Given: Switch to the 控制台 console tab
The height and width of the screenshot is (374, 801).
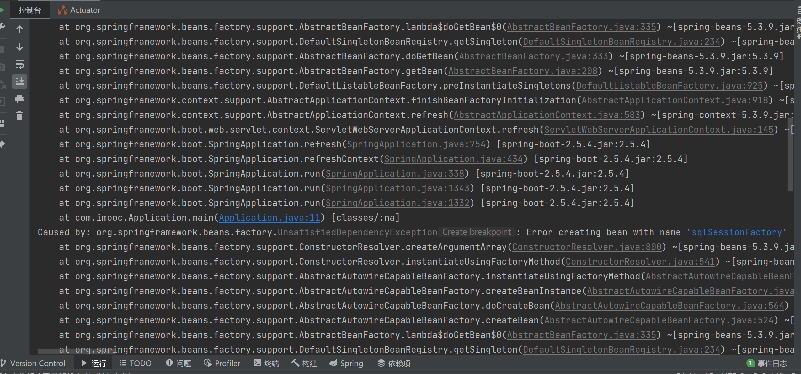Looking at the screenshot, I should tap(29, 10).
